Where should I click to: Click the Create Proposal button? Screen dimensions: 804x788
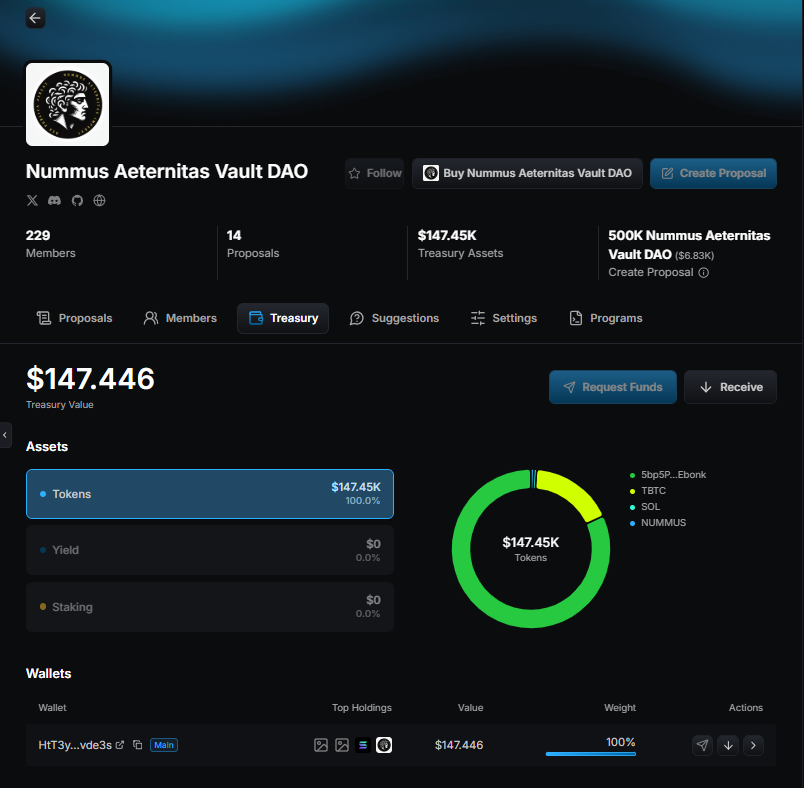tap(714, 173)
